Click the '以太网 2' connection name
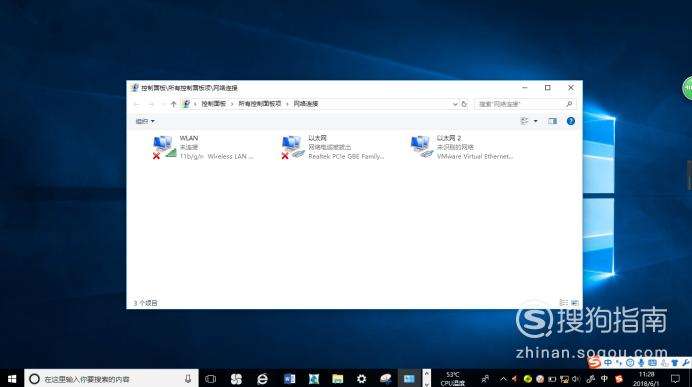 pos(449,138)
